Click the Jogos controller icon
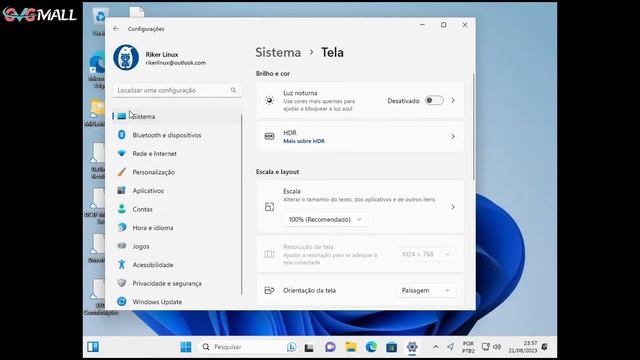Image resolution: width=640 pixels, height=360 pixels. [122, 246]
